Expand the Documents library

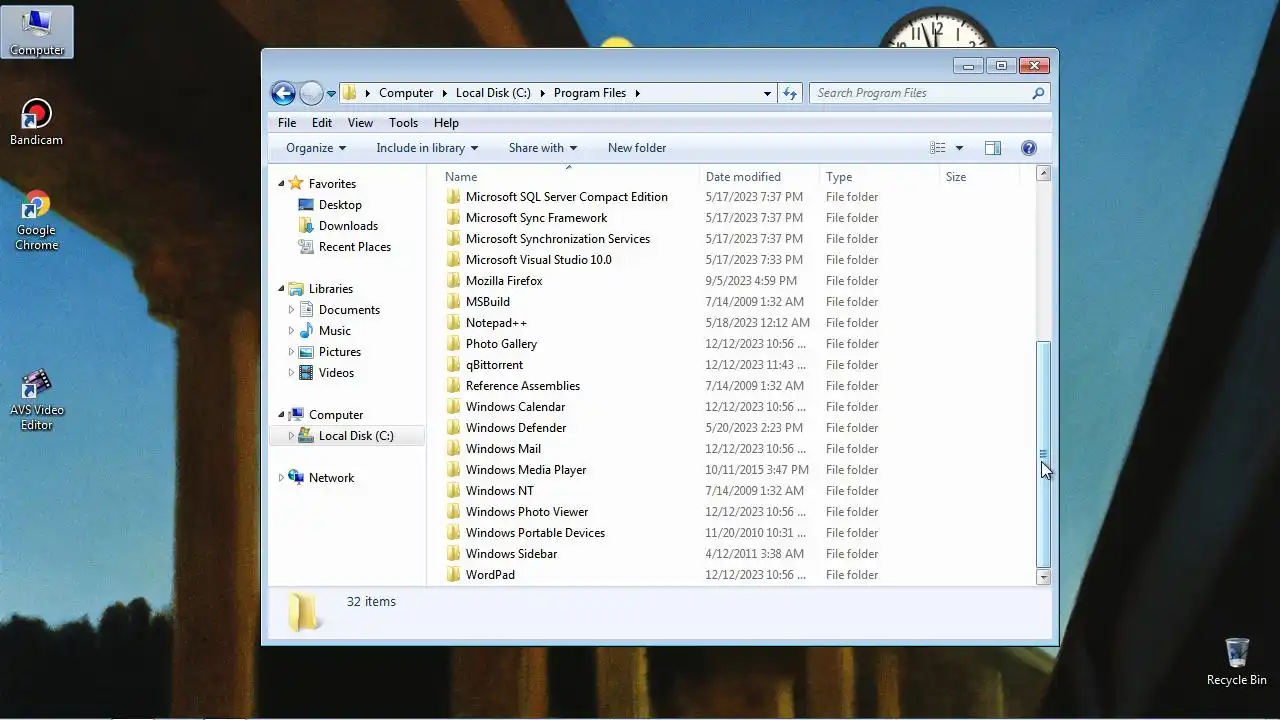[x=291, y=310]
